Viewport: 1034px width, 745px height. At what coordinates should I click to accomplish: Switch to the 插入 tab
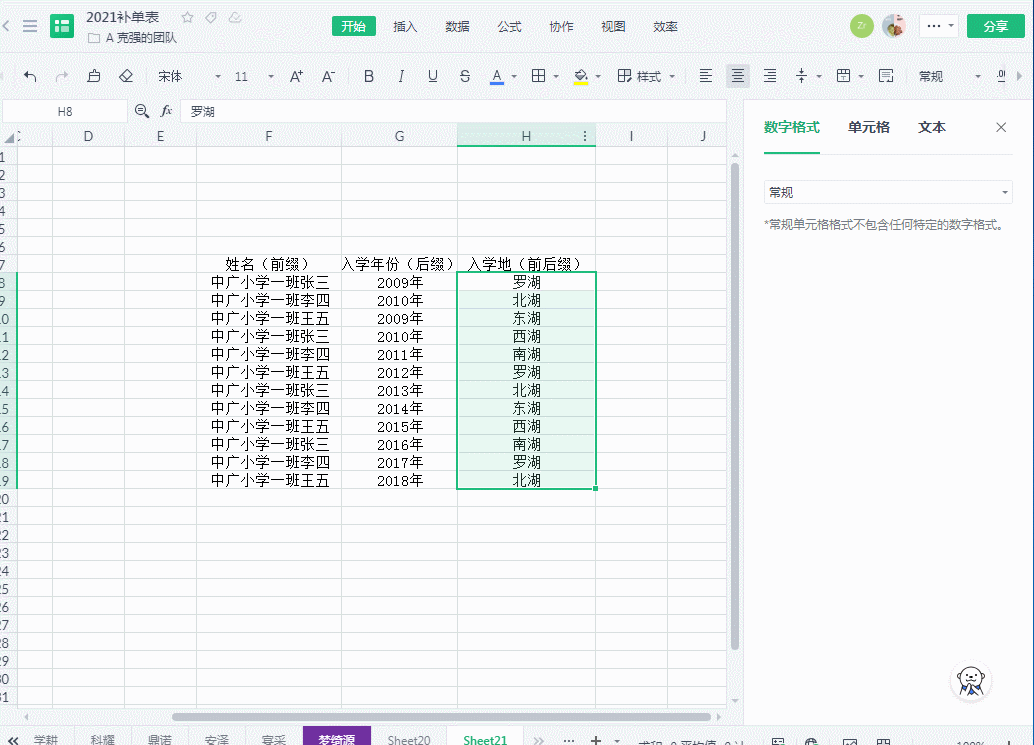405,26
